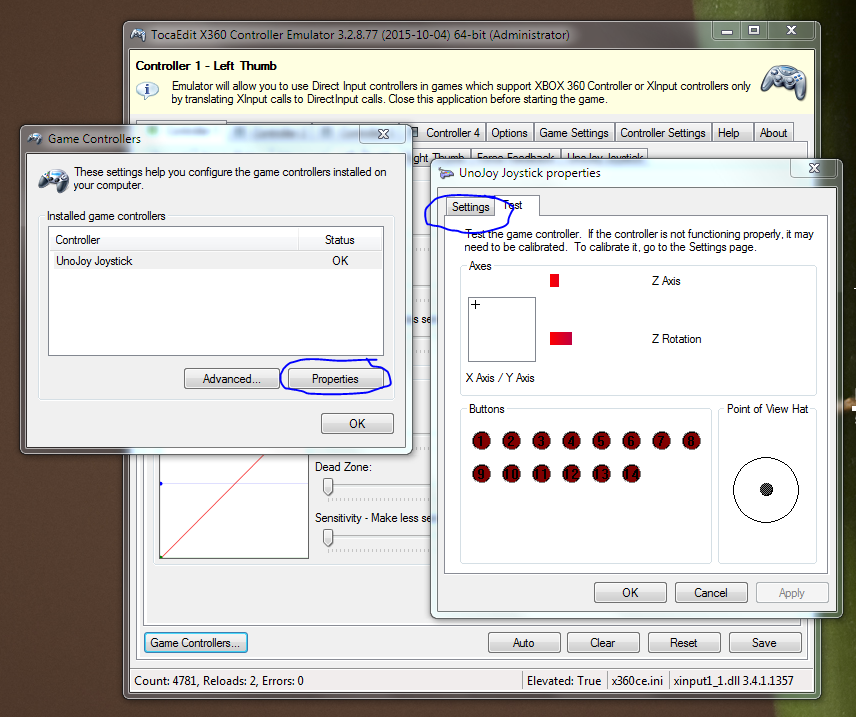
Task: Click the Properties button in Game Controllers
Action: (x=335, y=378)
